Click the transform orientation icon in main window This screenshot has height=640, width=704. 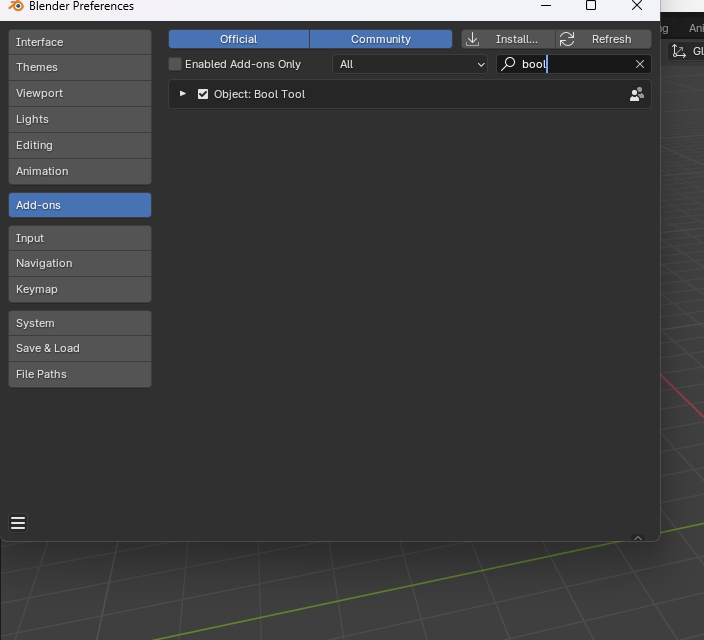click(679, 51)
